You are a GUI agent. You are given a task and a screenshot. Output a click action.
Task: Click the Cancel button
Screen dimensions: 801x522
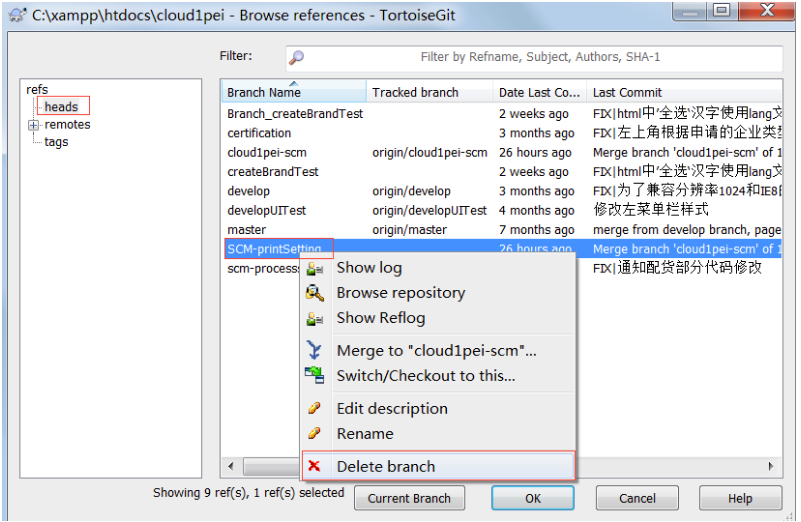(x=637, y=498)
